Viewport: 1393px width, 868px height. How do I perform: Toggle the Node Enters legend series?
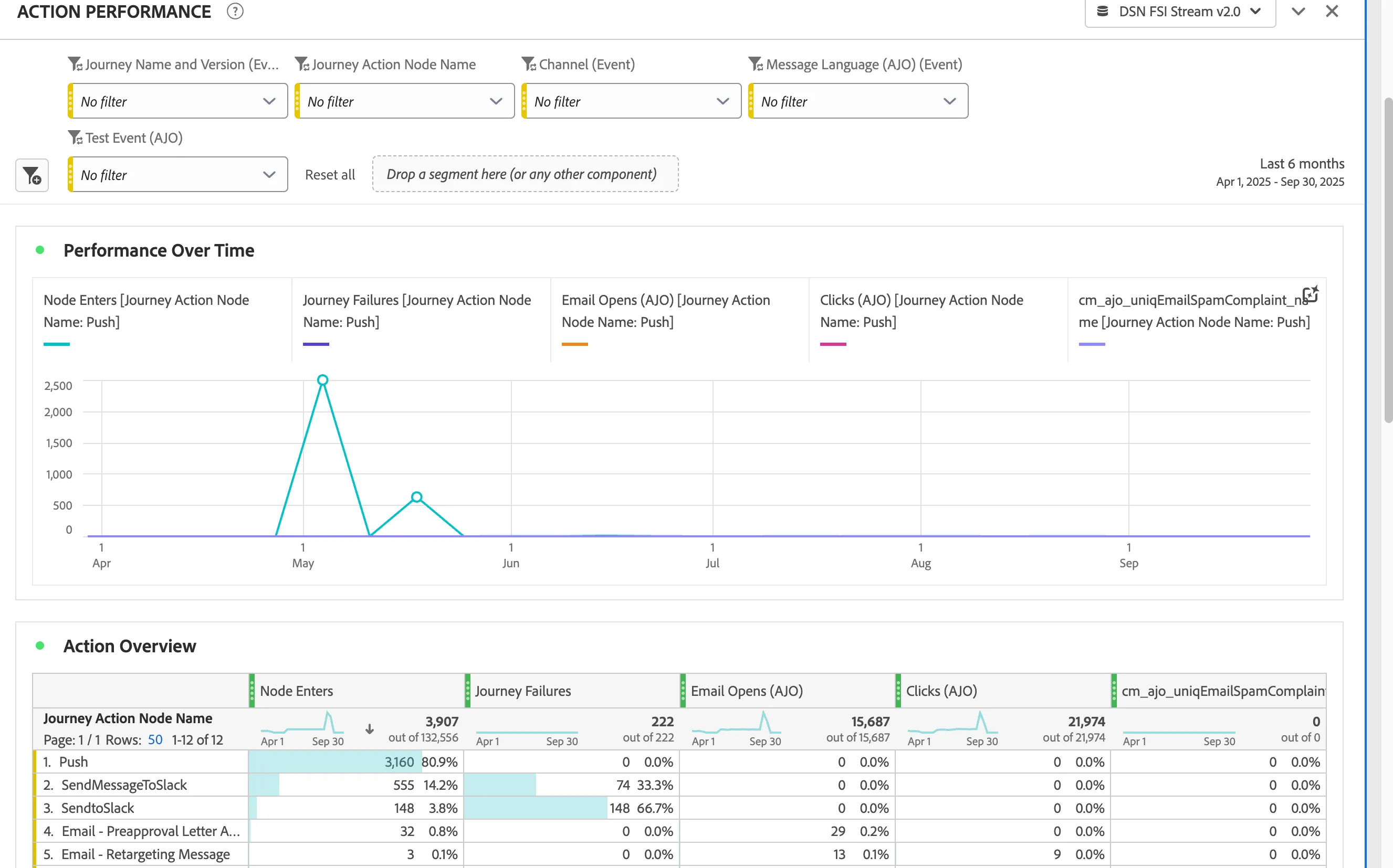pos(162,320)
